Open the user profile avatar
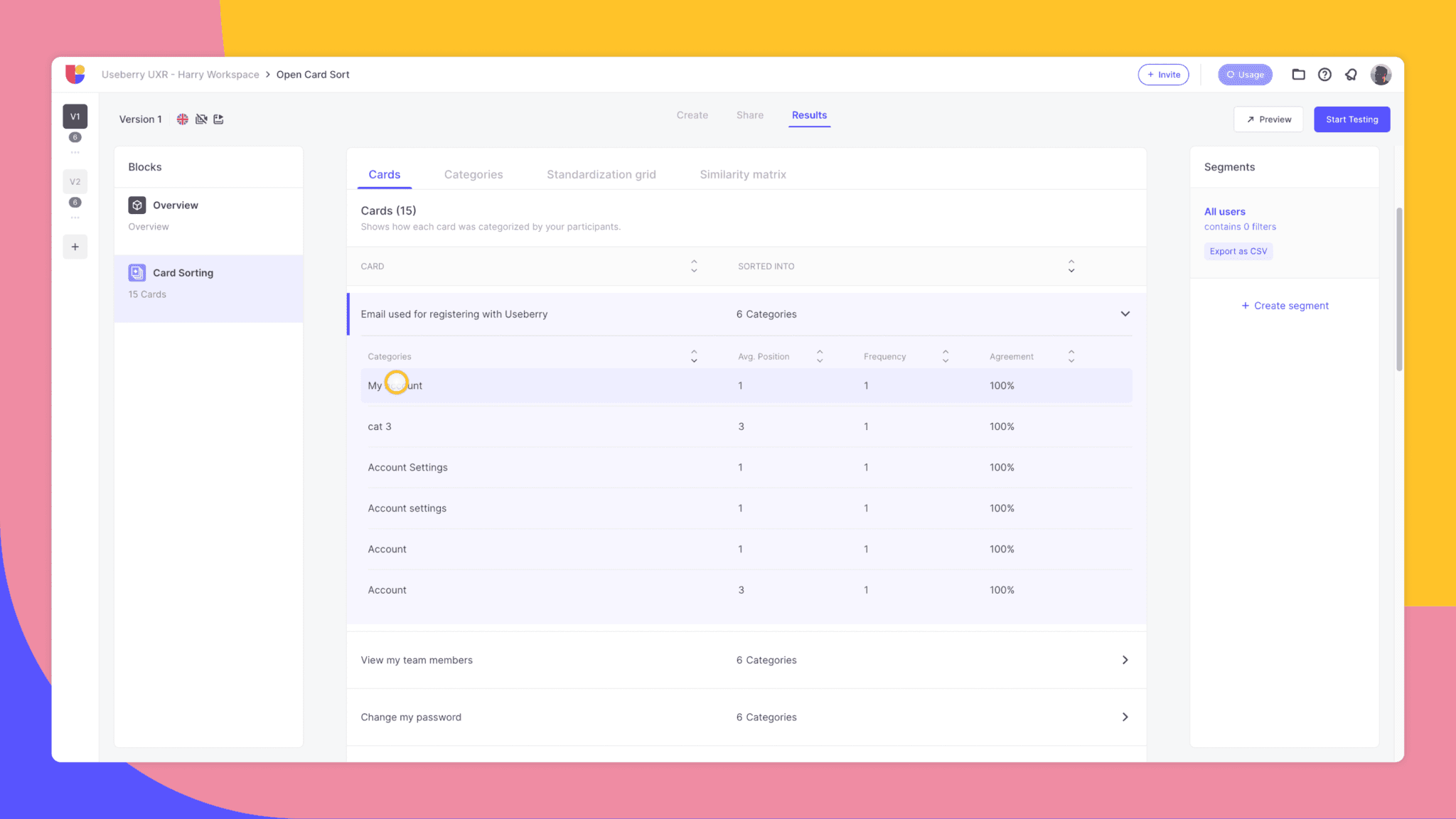1456x819 pixels. point(1381,75)
